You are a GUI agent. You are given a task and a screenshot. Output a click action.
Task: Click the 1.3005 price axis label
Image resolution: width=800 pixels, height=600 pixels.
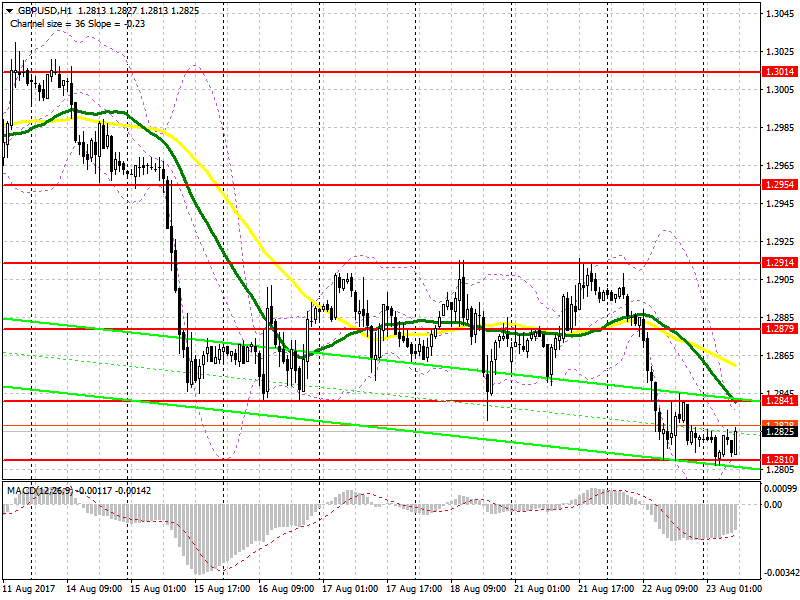(x=781, y=90)
